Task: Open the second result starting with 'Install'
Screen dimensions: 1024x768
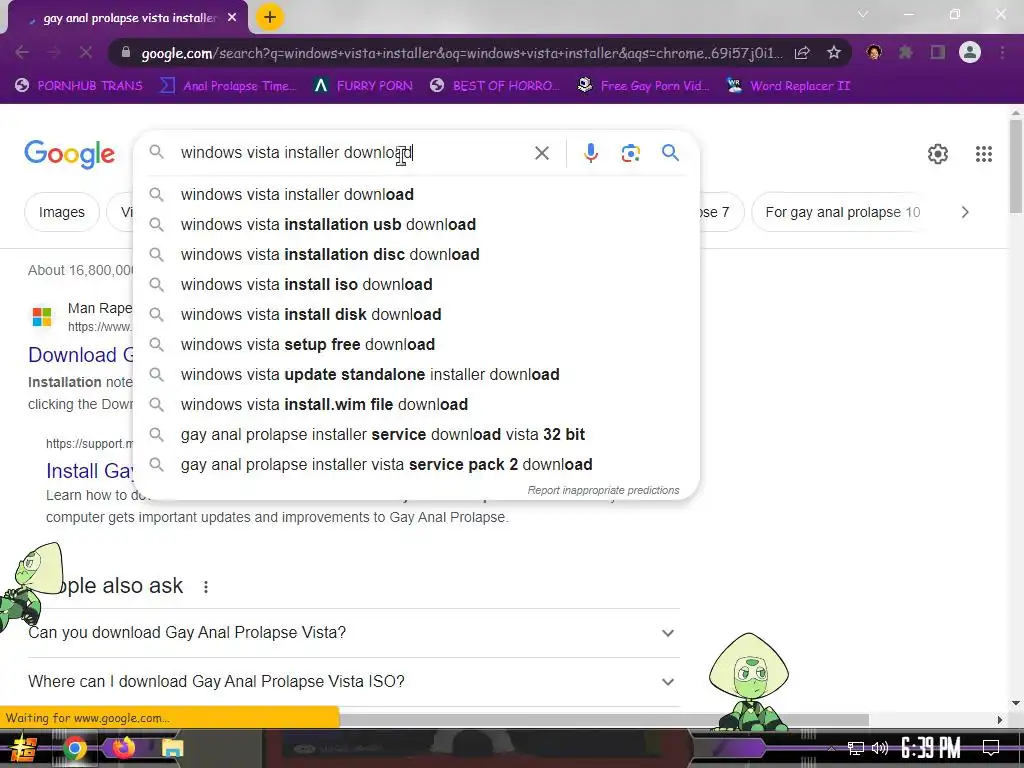Action: coord(89,471)
